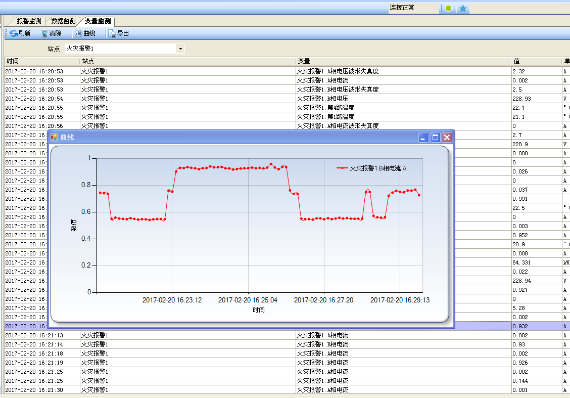Click the 刷新 refresh button label

point(24,33)
